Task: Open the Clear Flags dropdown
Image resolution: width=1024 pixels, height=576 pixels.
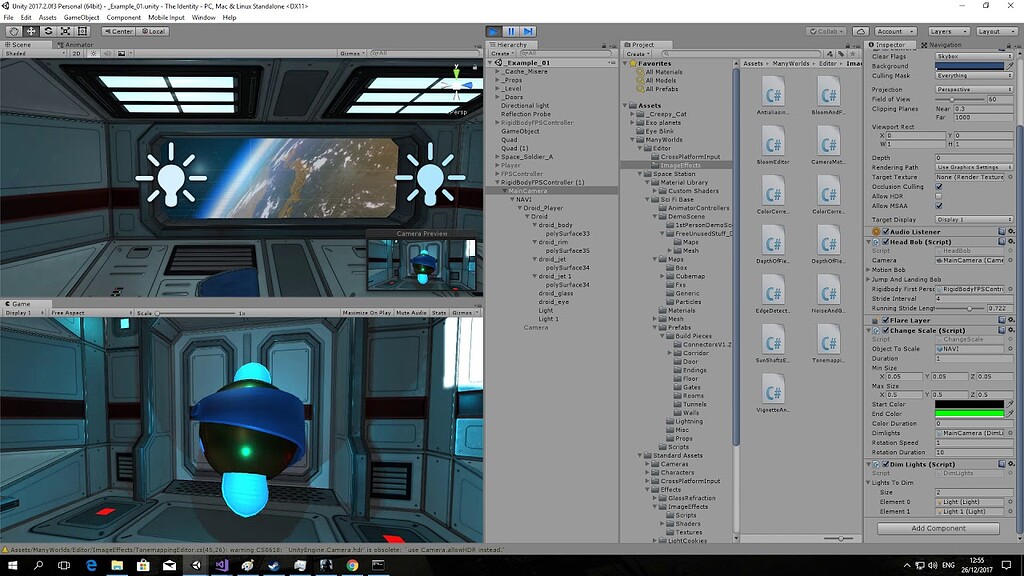Action: [x=970, y=57]
